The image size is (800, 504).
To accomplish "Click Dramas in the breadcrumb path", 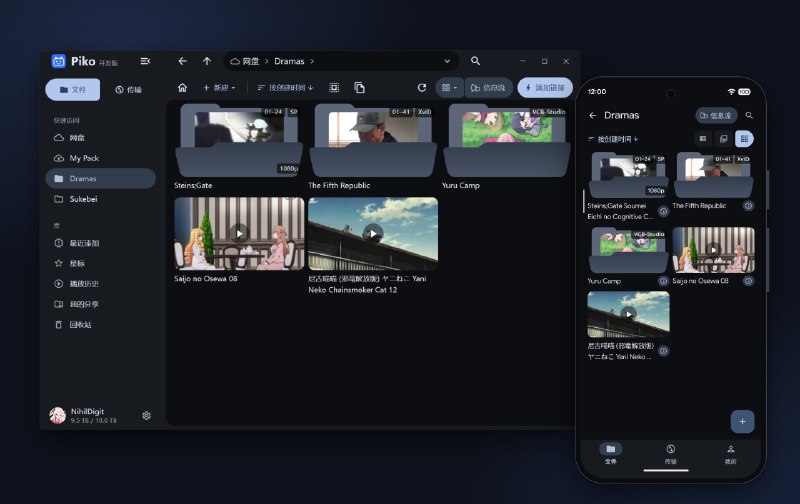I will 289,61.
